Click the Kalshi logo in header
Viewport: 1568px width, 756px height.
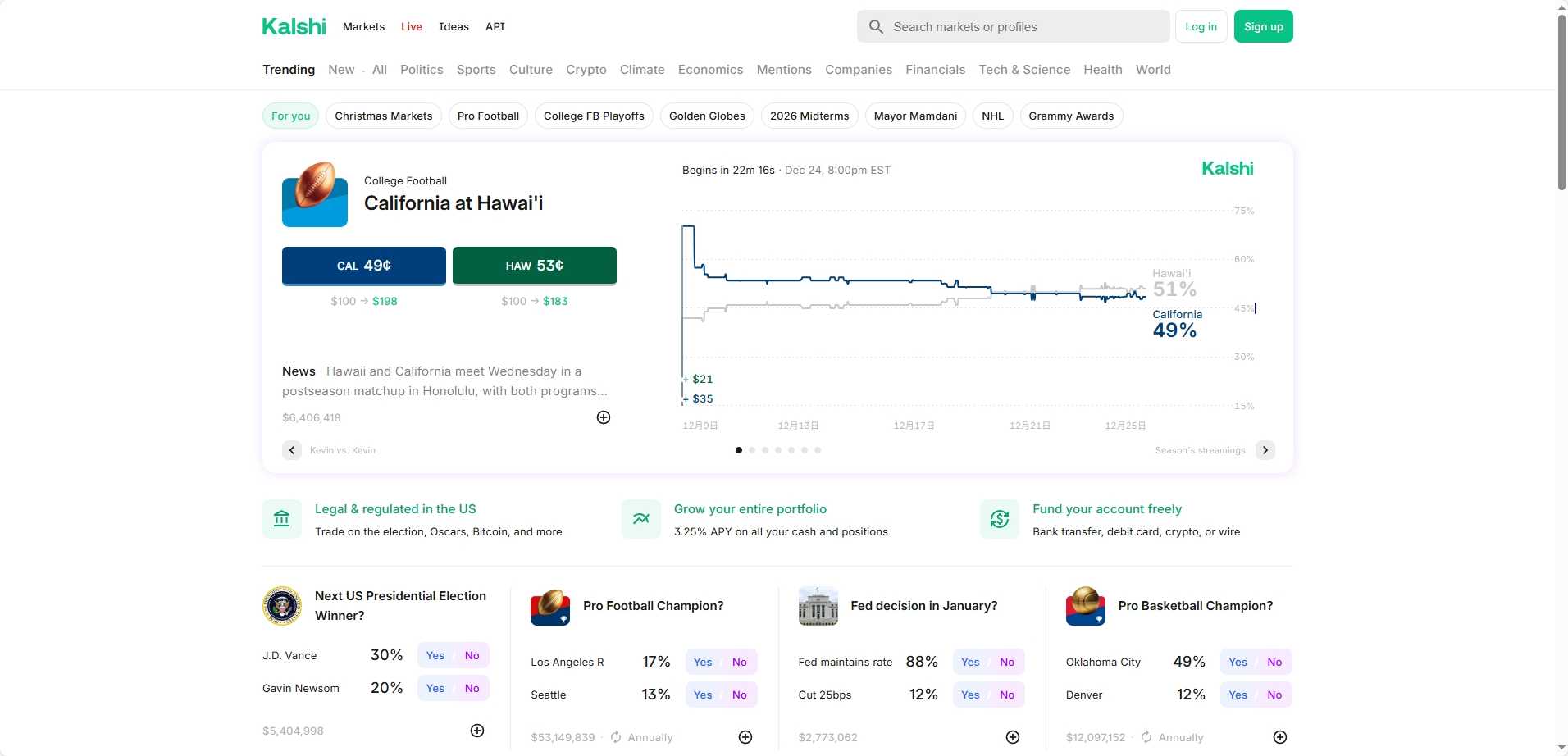click(294, 26)
